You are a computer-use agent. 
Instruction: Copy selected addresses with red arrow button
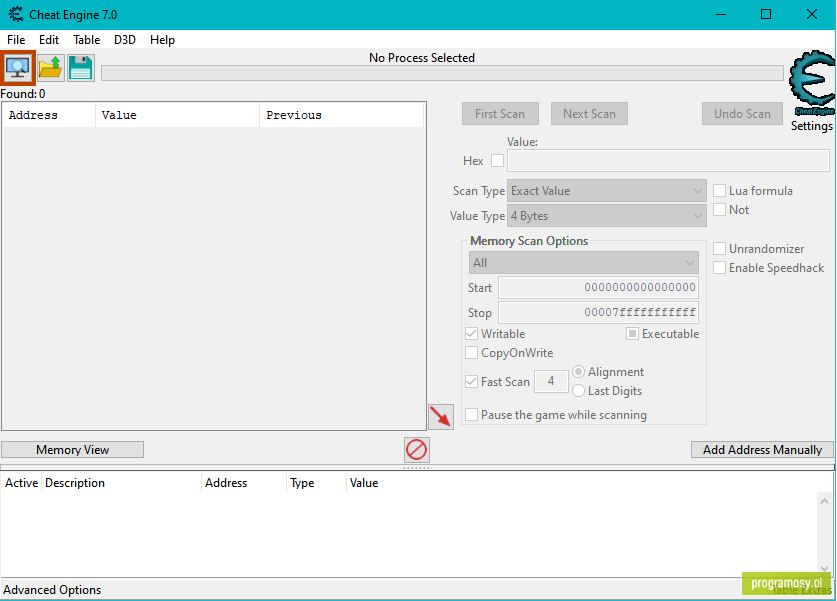441,416
